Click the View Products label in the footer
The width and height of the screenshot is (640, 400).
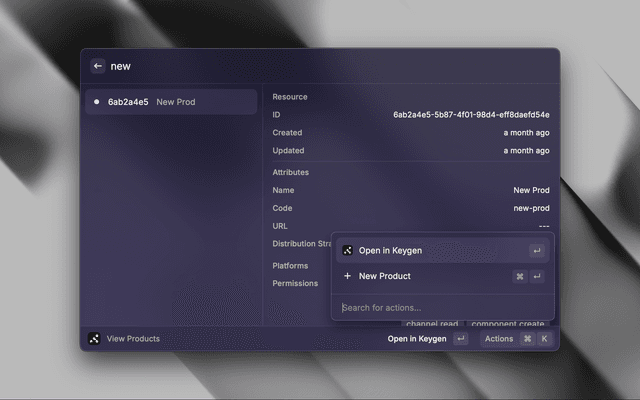pos(133,339)
